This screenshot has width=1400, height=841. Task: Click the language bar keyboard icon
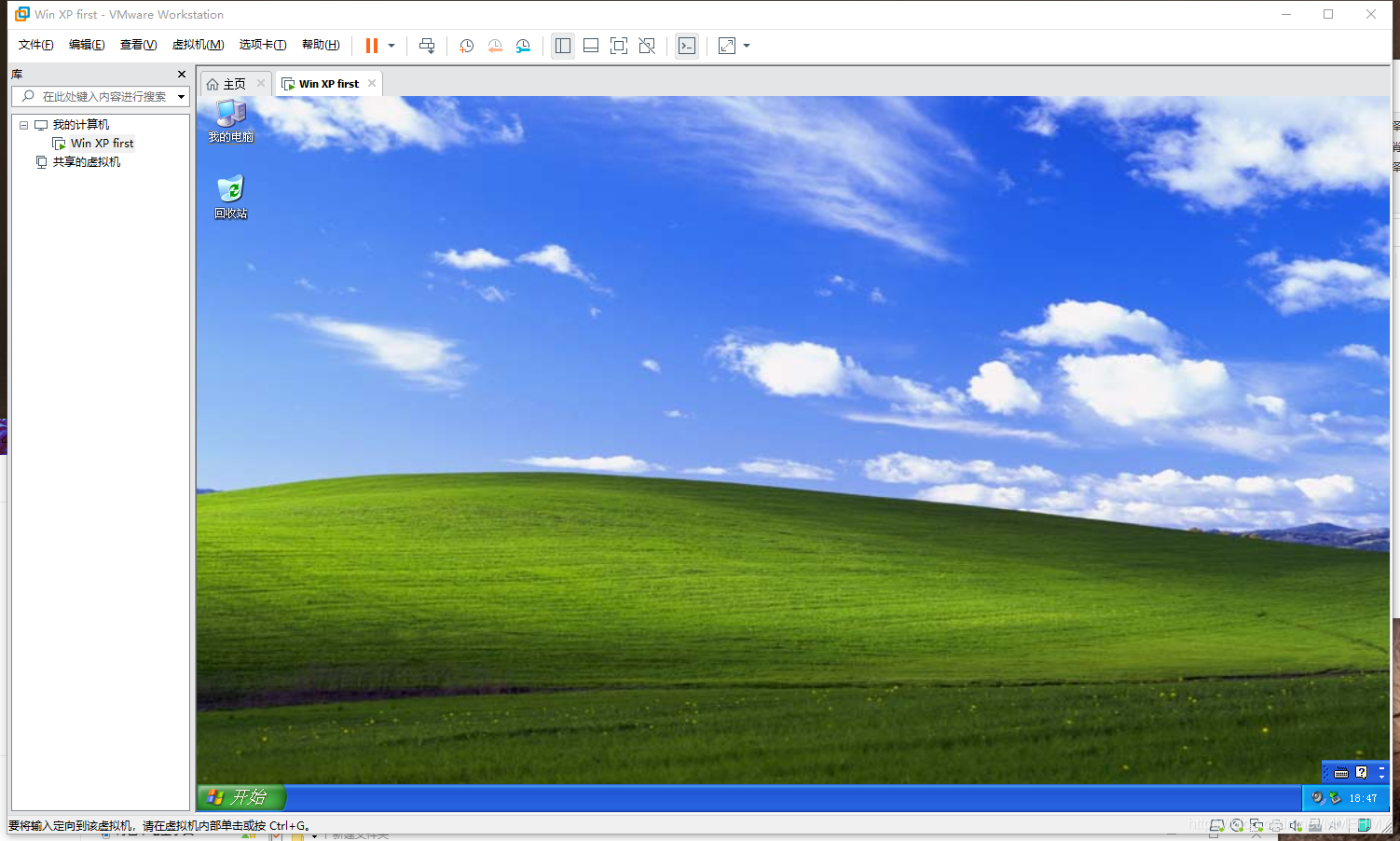click(x=1341, y=772)
